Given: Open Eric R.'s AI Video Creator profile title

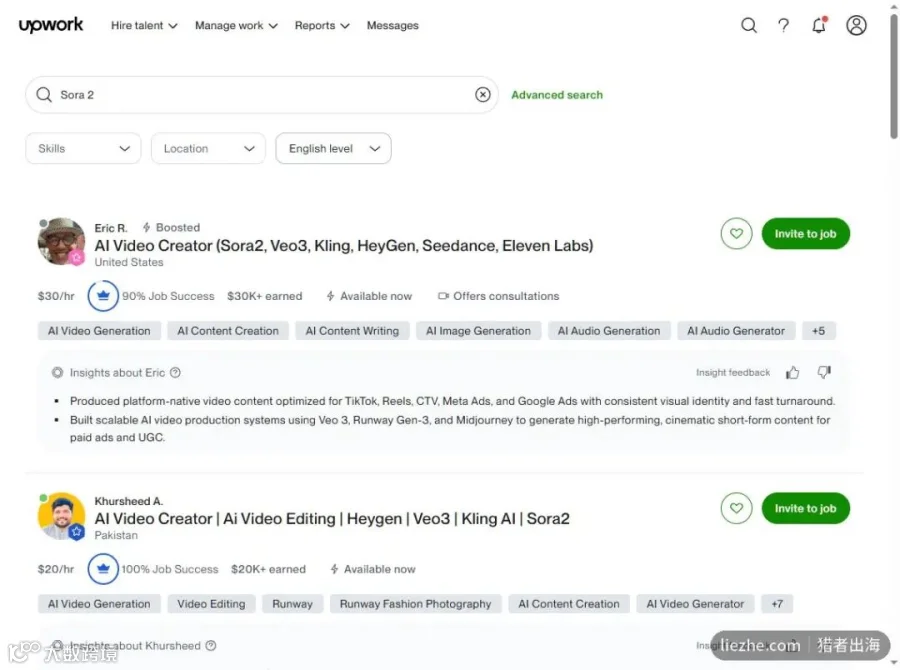Looking at the screenshot, I should (x=344, y=246).
